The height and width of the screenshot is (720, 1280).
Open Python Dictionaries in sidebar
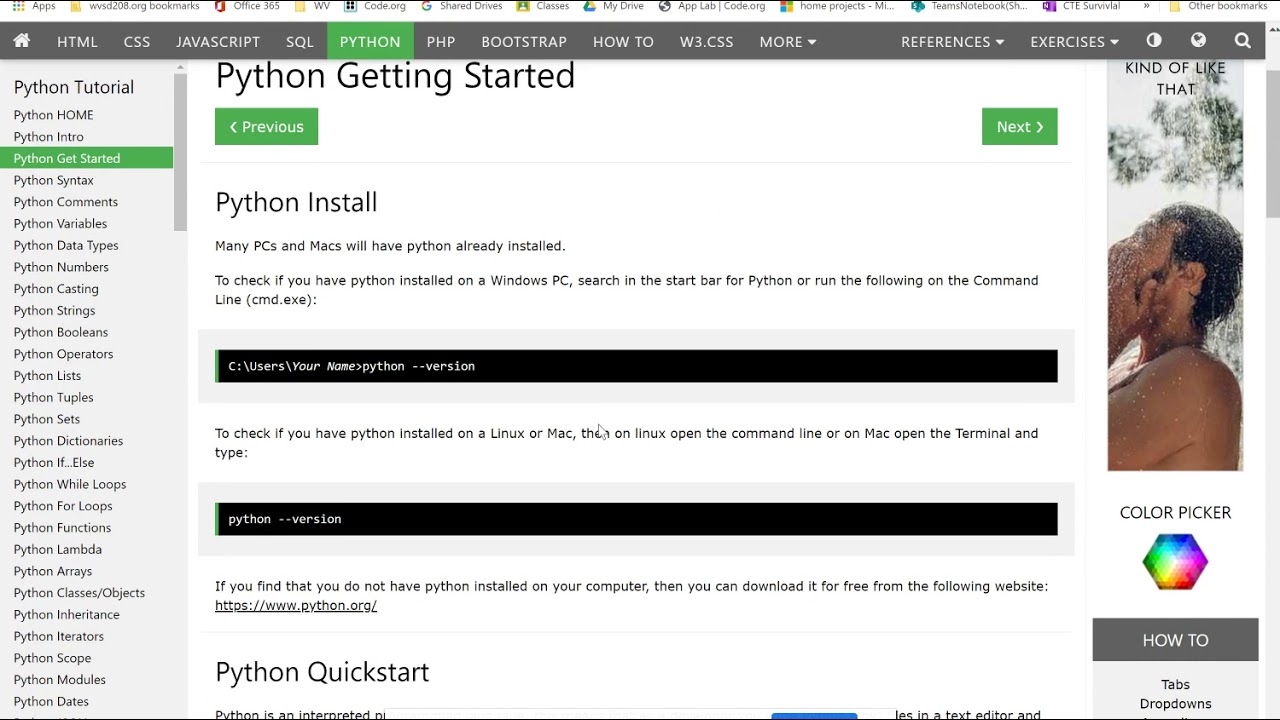tap(68, 441)
